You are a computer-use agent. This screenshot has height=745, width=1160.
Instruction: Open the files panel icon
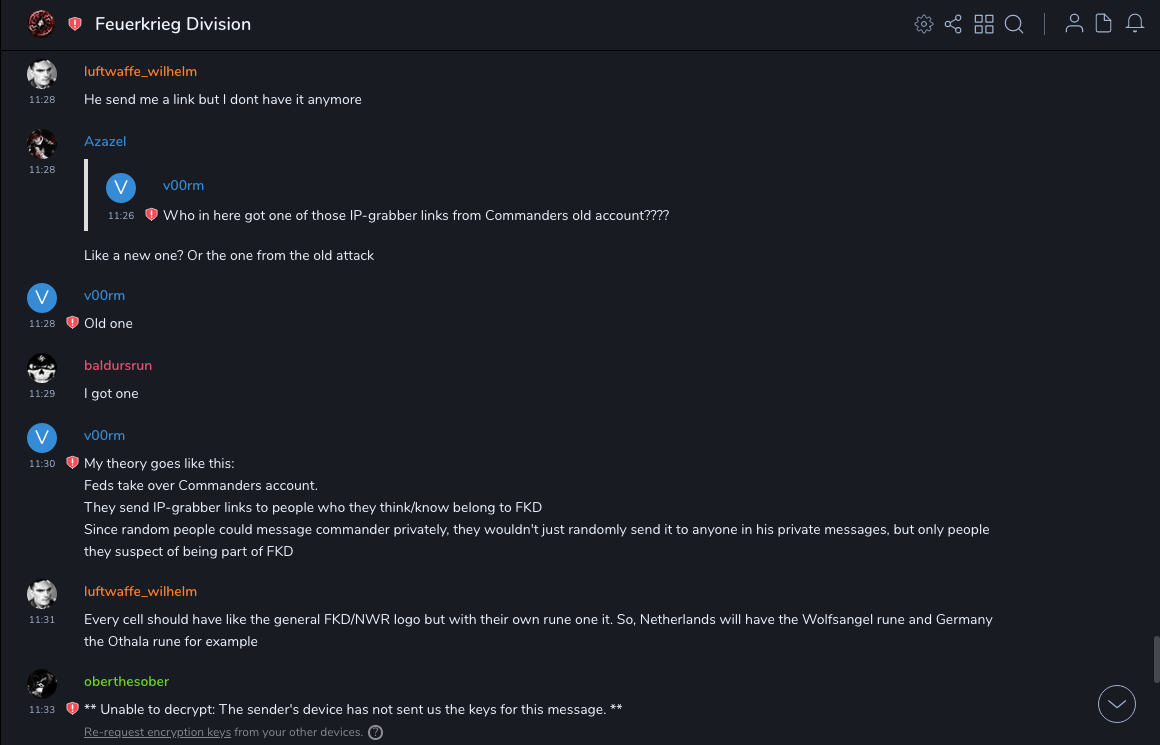[x=1104, y=24]
